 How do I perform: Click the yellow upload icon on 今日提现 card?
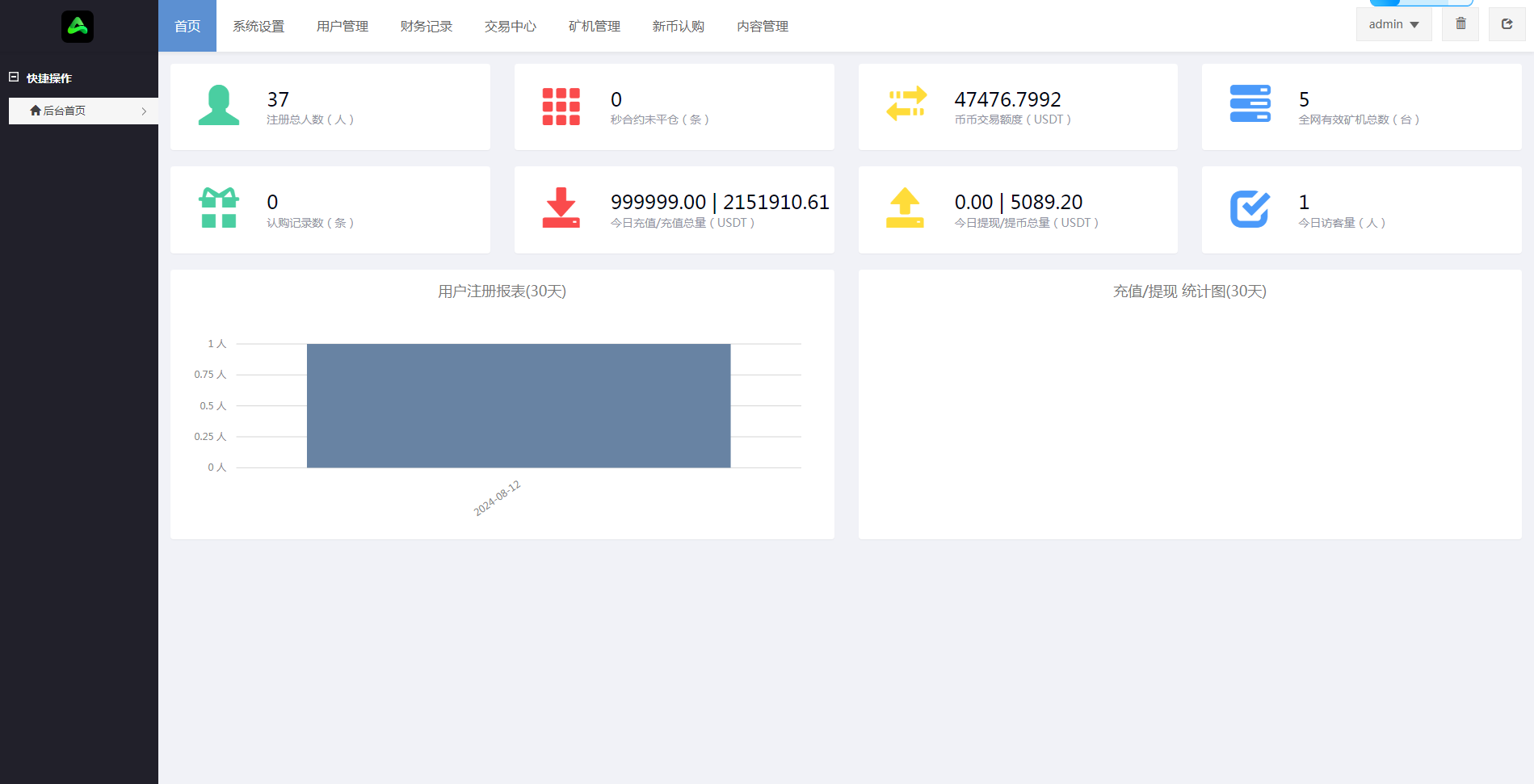tap(906, 209)
